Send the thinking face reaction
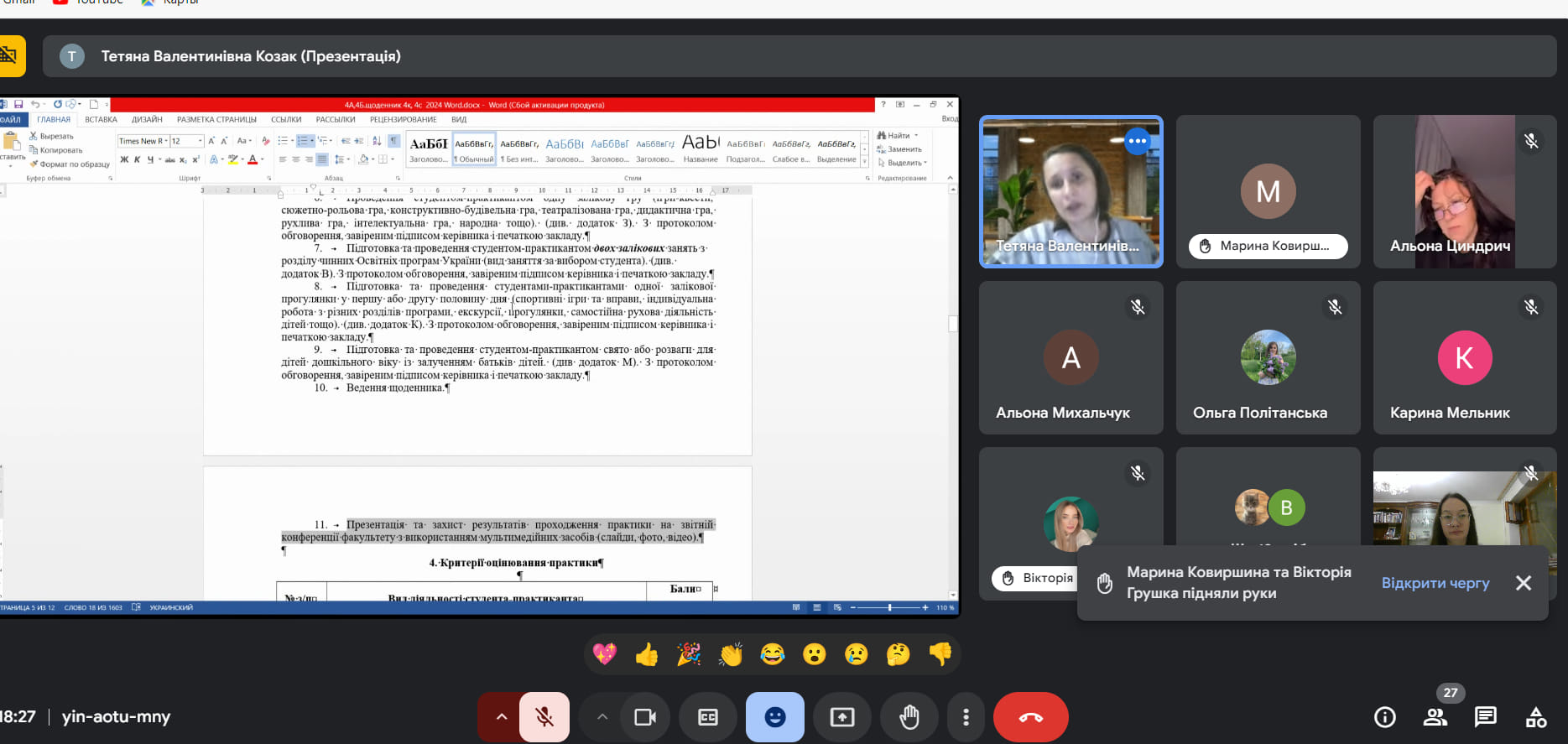 [x=898, y=654]
